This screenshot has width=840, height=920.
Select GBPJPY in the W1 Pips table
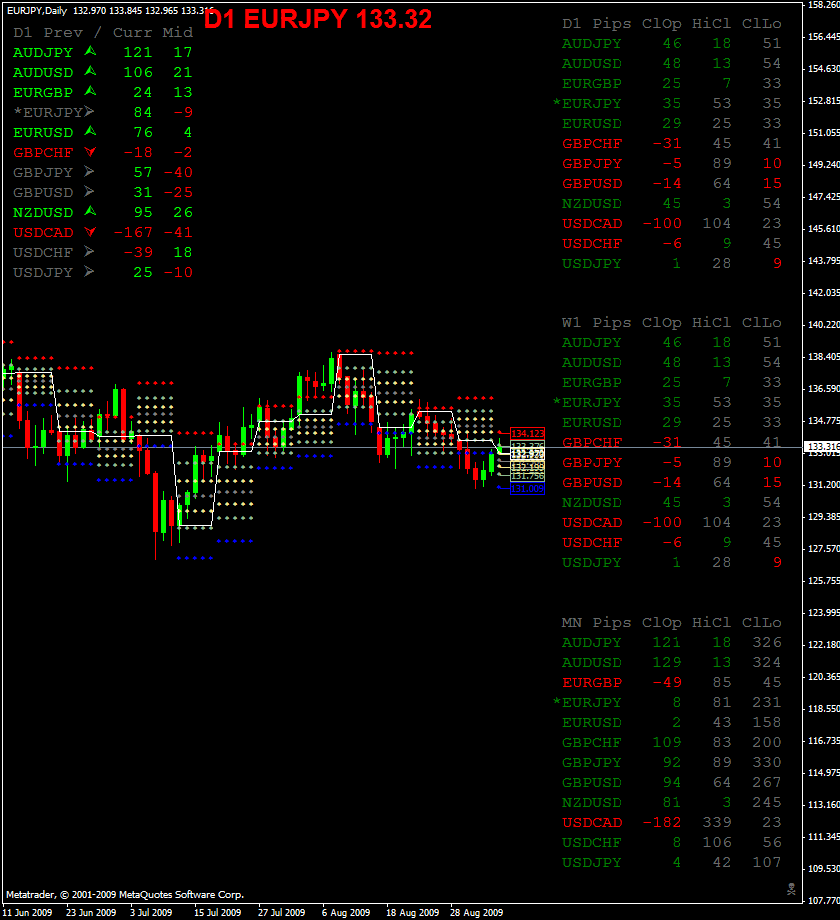592,463
